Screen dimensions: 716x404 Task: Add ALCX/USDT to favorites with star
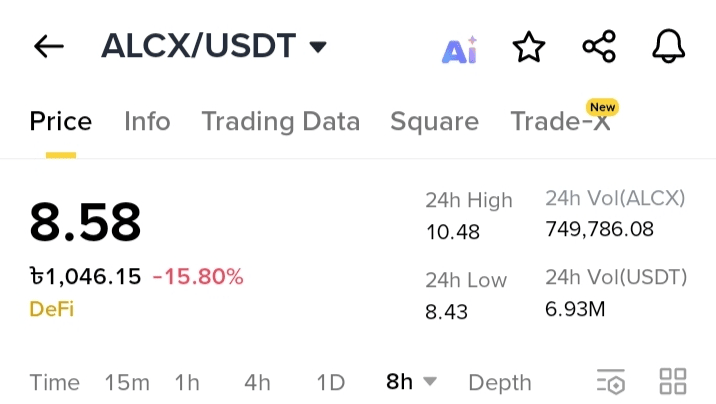tap(528, 46)
